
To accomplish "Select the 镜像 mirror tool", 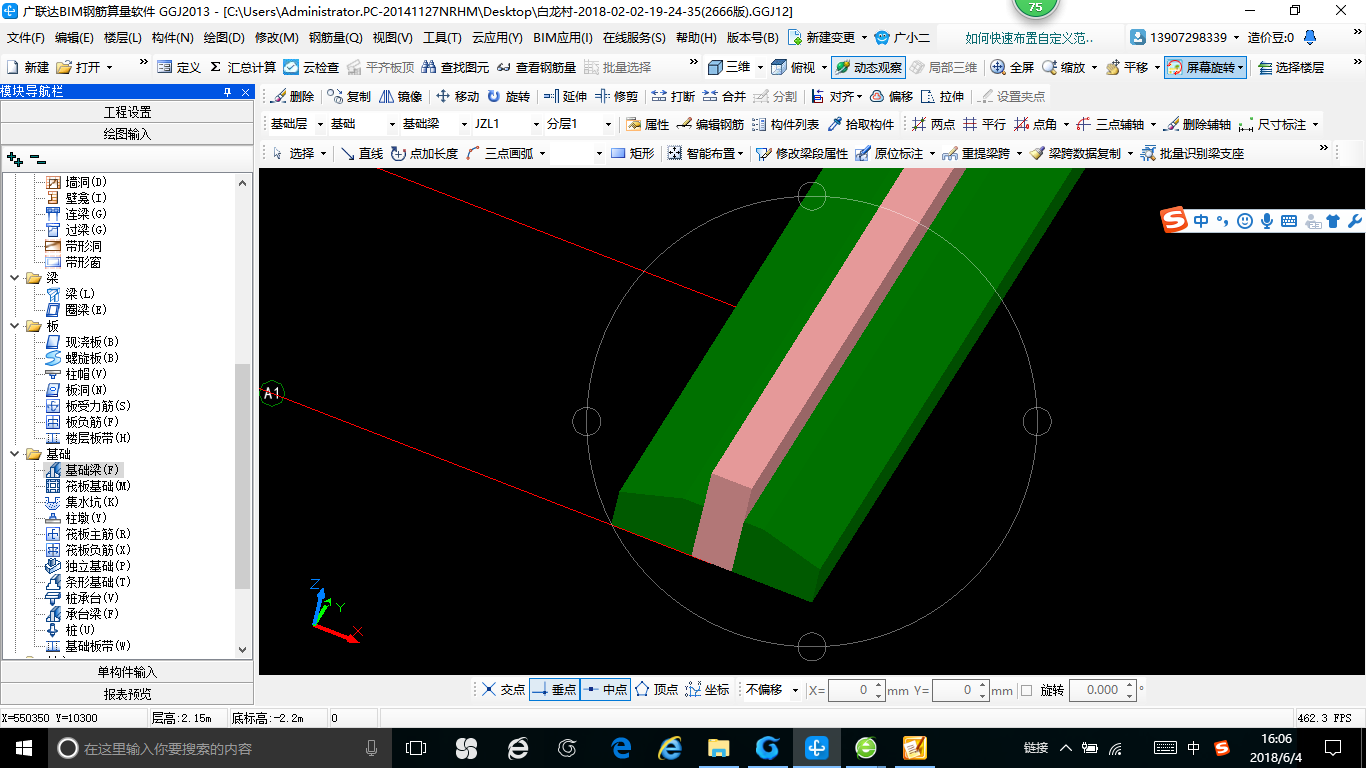I will click(x=400, y=97).
